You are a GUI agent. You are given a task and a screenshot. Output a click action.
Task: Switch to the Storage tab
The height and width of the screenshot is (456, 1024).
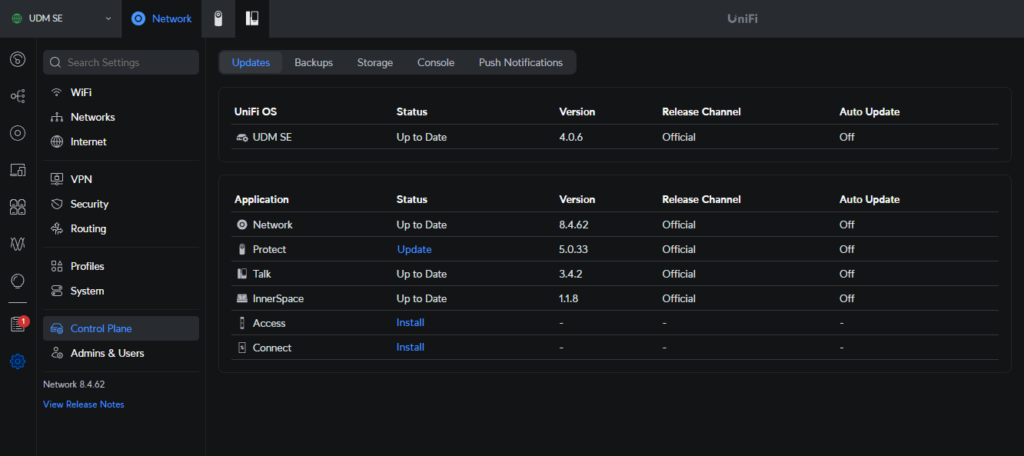pos(375,63)
